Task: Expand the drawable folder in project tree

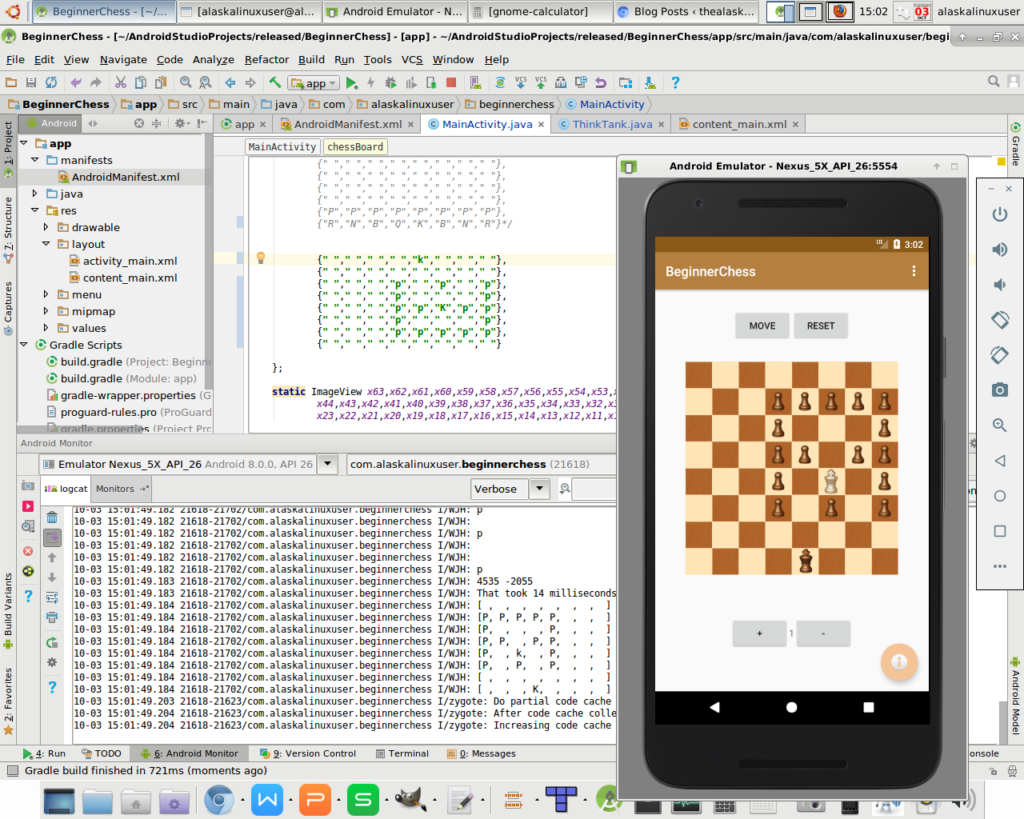Action: (x=46, y=227)
